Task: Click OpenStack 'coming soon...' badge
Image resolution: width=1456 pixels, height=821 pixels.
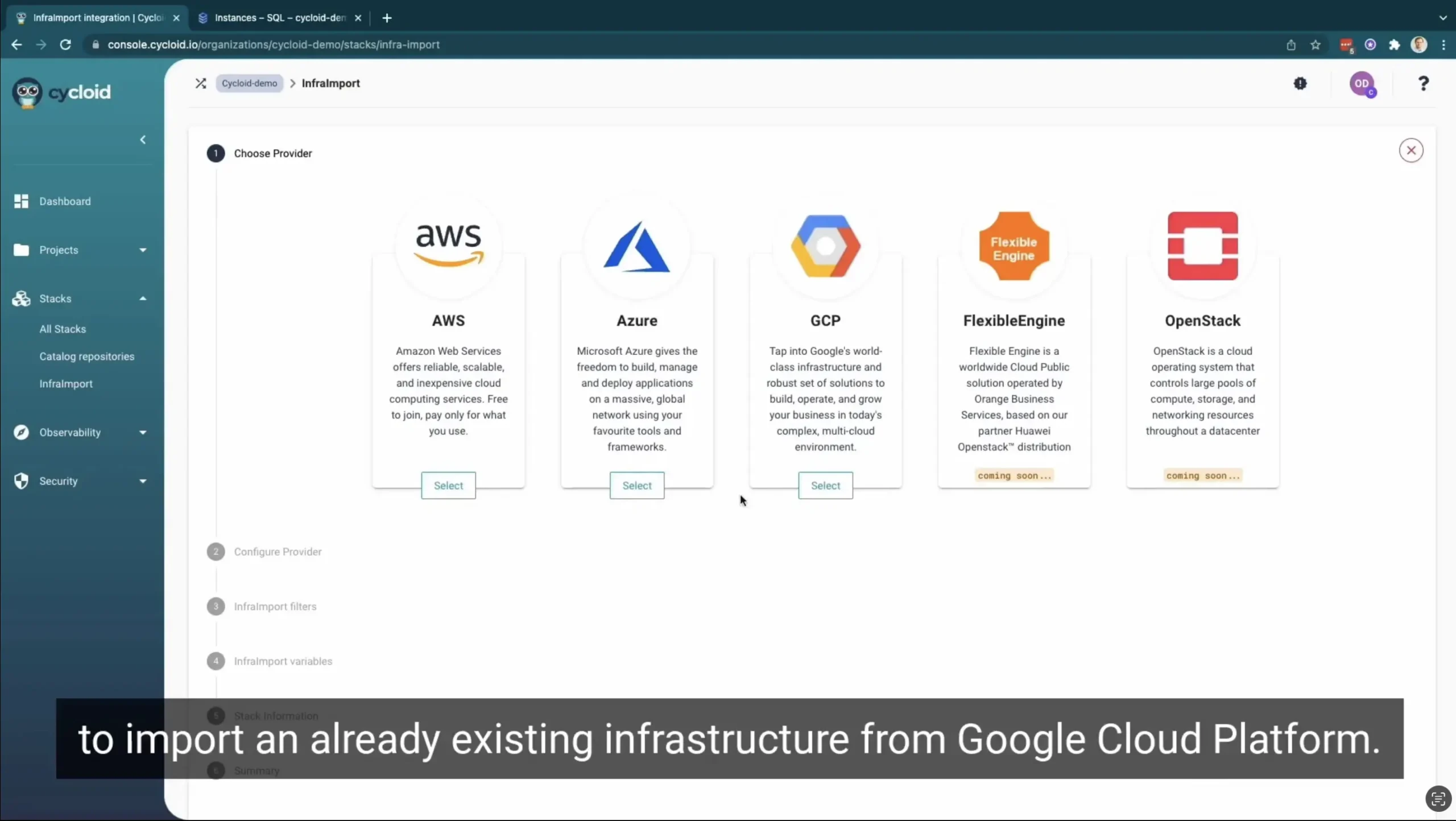Action: tap(1203, 476)
